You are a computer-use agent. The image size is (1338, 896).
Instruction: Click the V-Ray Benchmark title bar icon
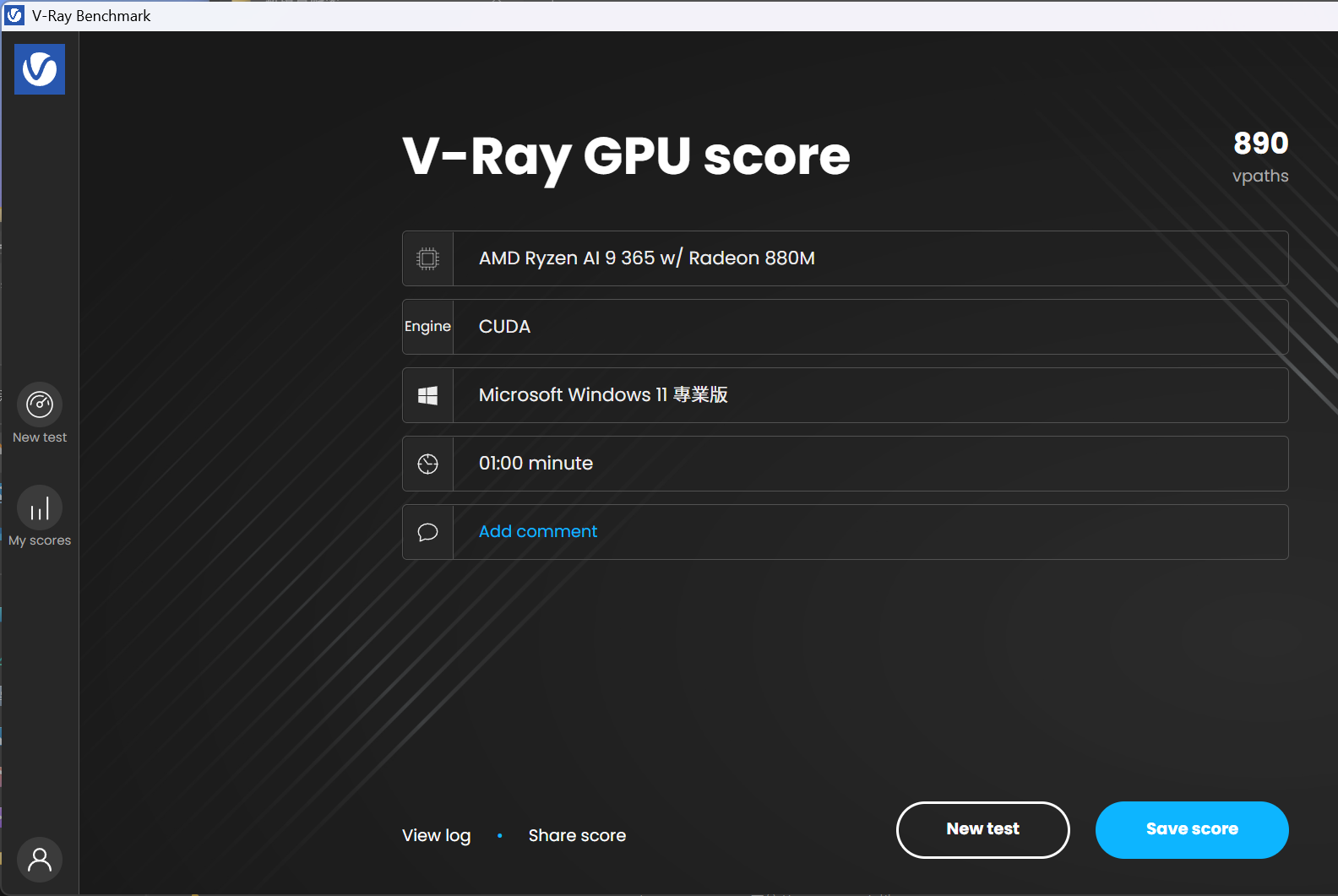pyautogui.click(x=15, y=15)
